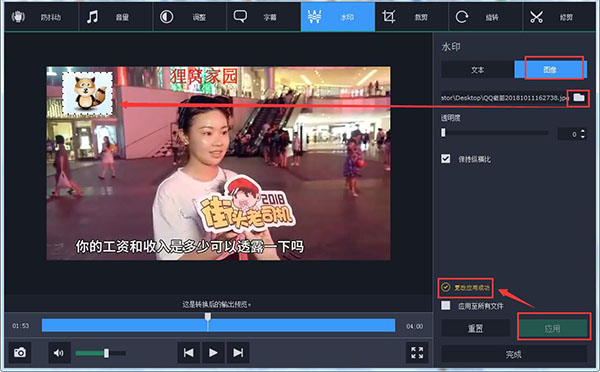Play the video preview
This screenshot has height=372, width=600.
tap(213, 352)
